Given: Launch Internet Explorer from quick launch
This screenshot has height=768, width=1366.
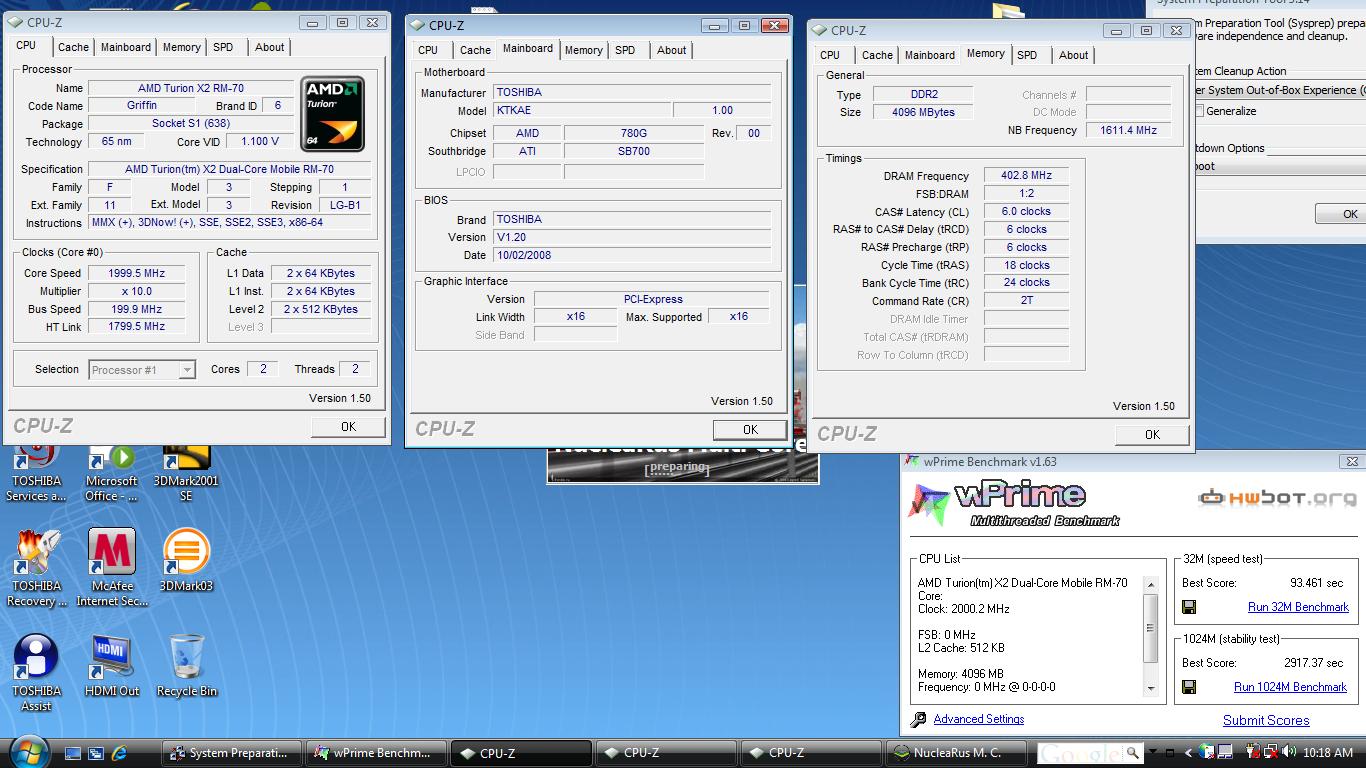Looking at the screenshot, I should (119, 753).
